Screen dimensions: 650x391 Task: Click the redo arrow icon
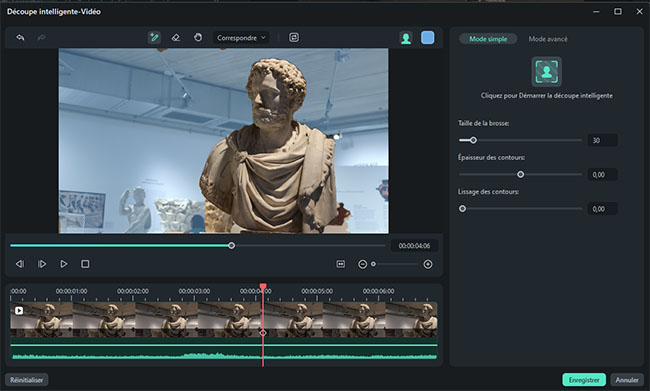41,38
